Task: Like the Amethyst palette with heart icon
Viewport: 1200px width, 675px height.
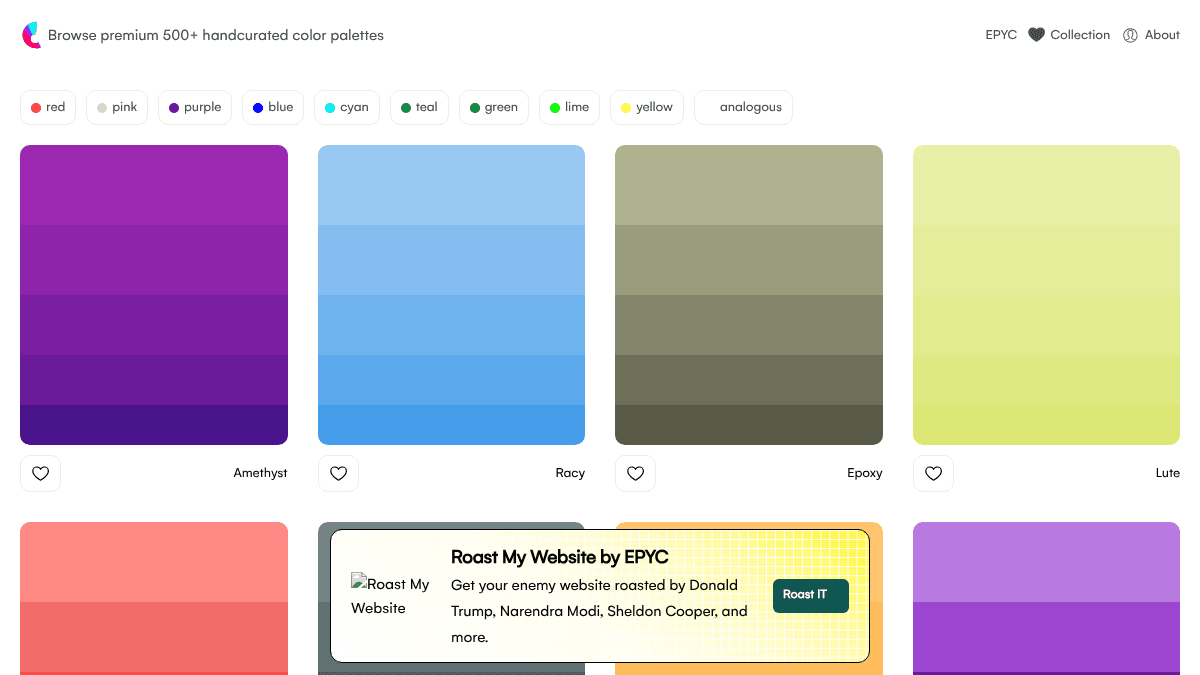Action: tap(40, 473)
